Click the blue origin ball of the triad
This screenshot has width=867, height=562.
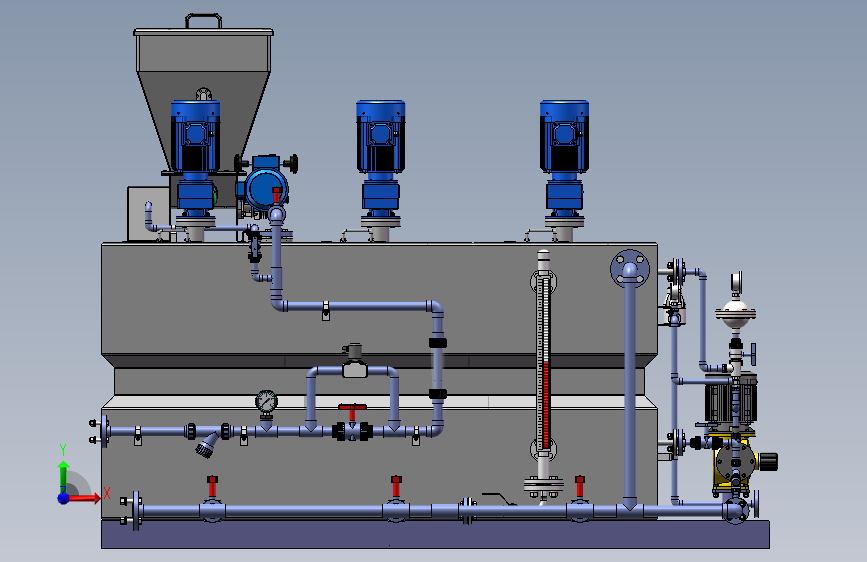click(x=64, y=498)
